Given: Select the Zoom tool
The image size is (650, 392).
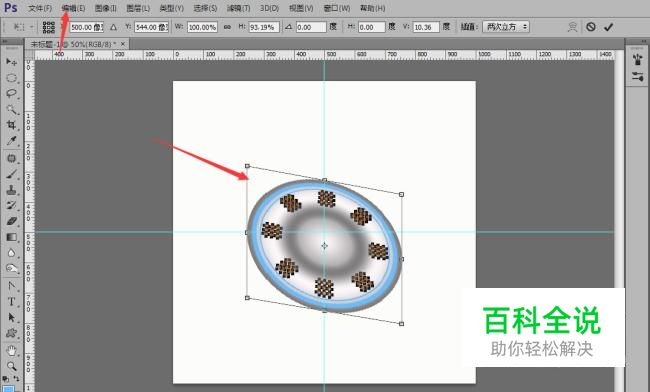Looking at the screenshot, I should (x=11, y=366).
